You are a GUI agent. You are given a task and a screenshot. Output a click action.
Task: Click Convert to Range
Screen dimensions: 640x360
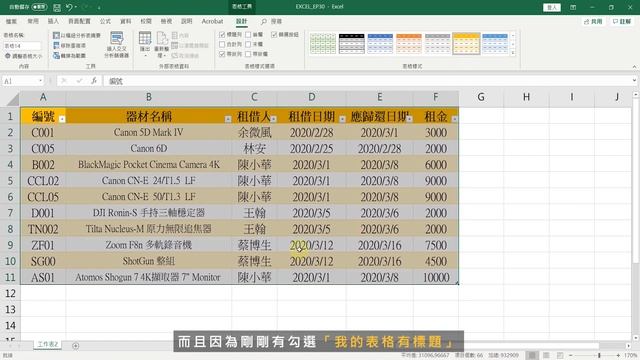point(69,55)
